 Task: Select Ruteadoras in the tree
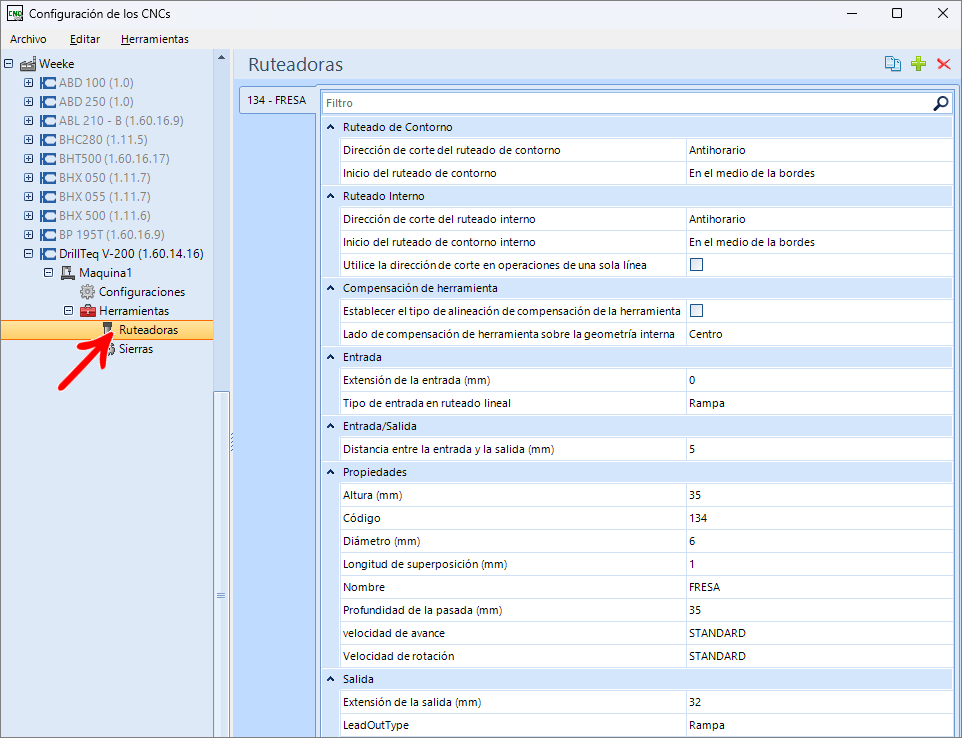click(149, 330)
